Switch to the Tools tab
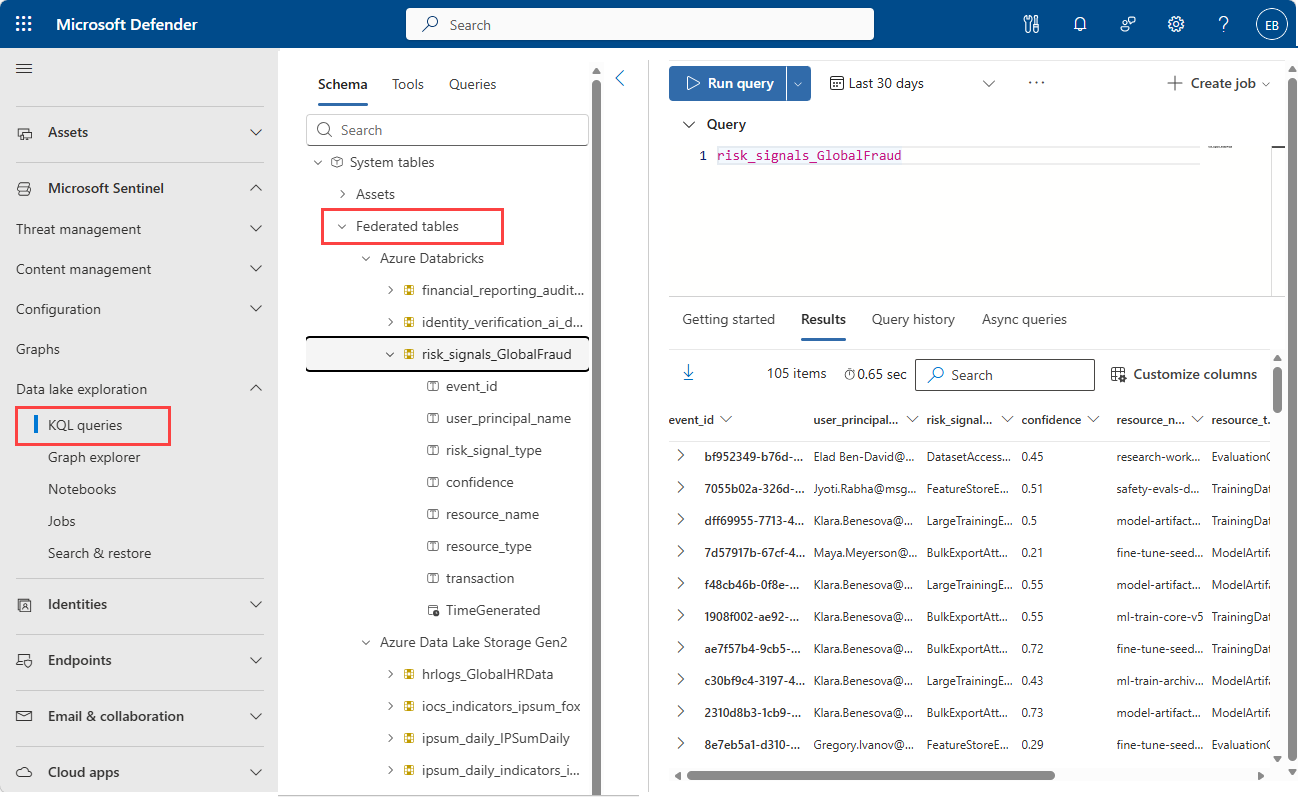1298x797 pixels. (408, 84)
